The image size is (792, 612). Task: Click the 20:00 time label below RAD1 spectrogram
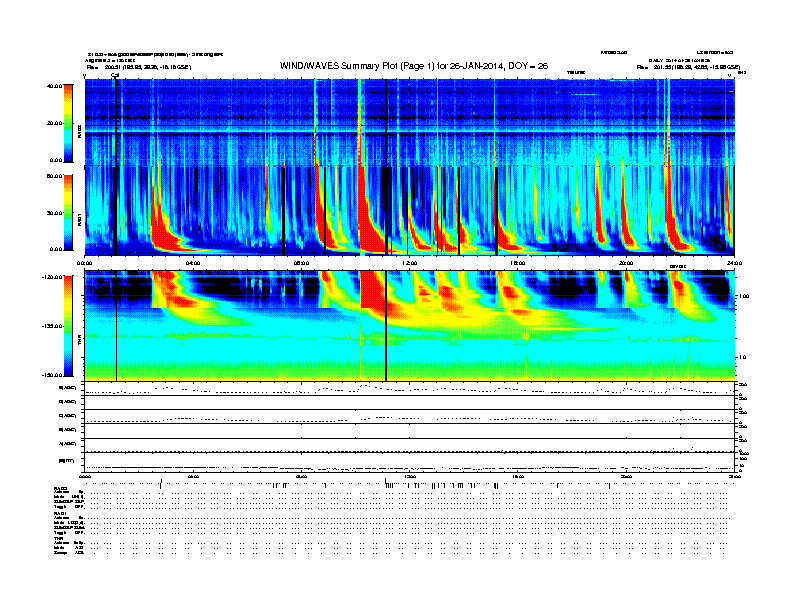click(626, 263)
